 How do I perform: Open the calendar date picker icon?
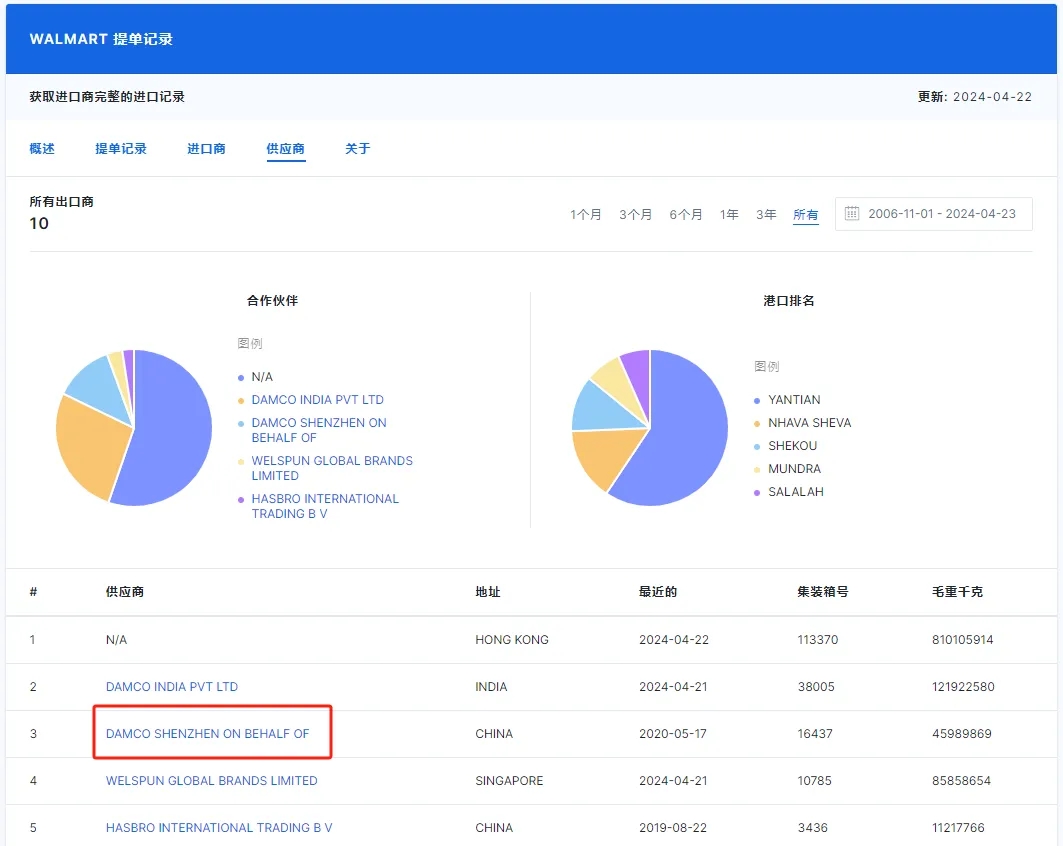pyautogui.click(x=852, y=213)
